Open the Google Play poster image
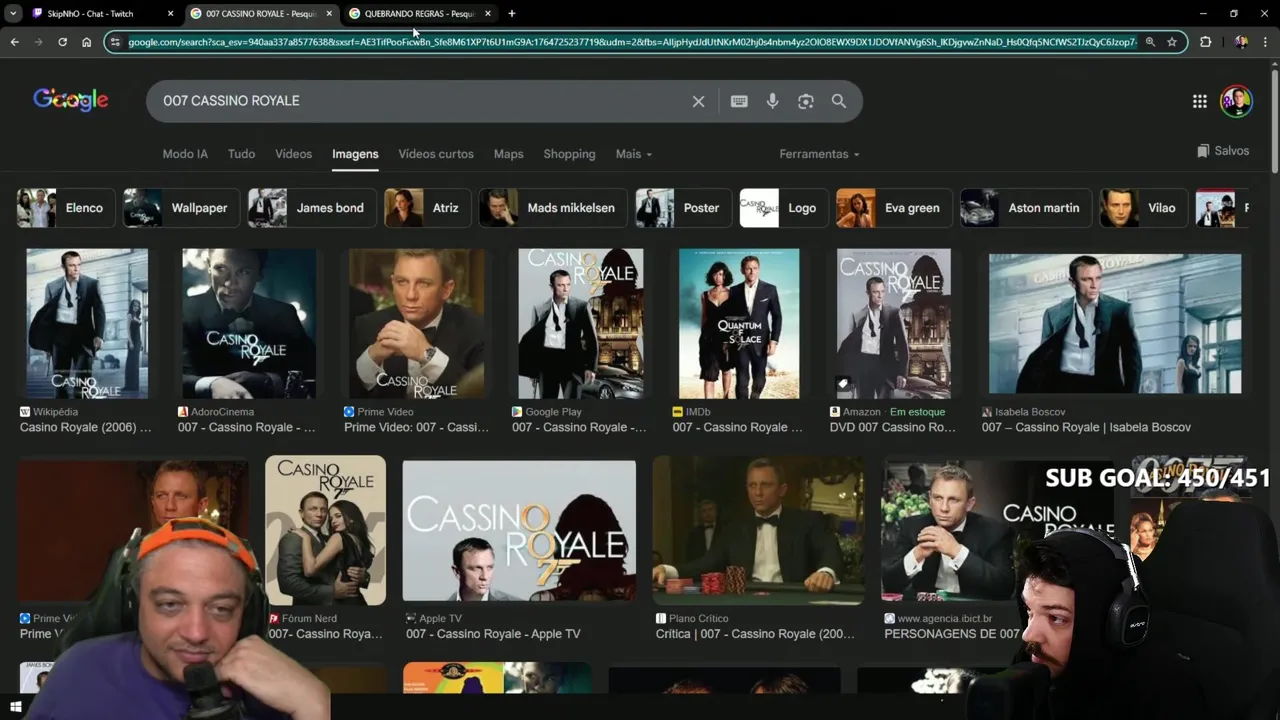The image size is (1280, 720). [x=580, y=324]
